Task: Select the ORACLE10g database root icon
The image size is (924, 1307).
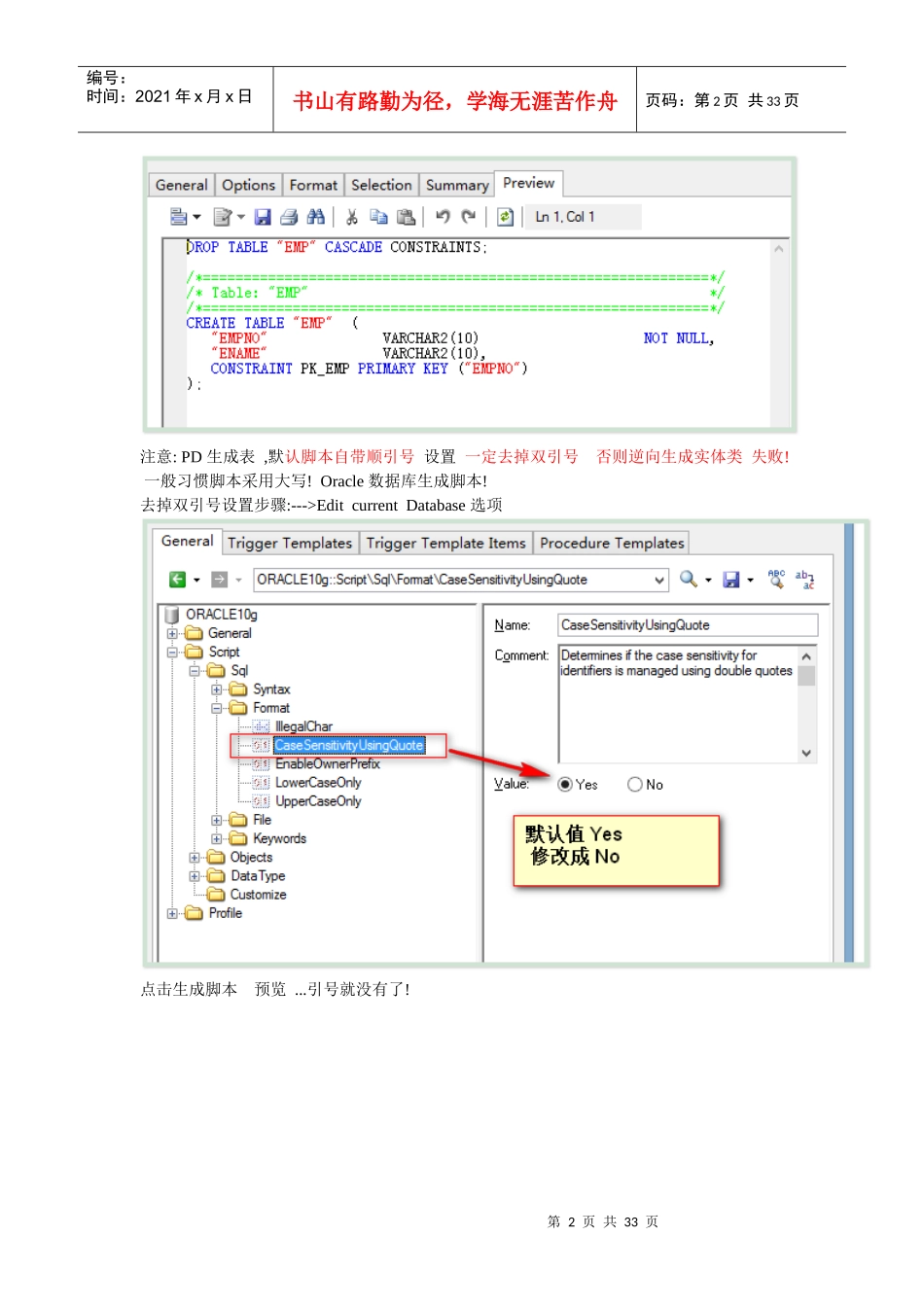Action: coord(172,615)
